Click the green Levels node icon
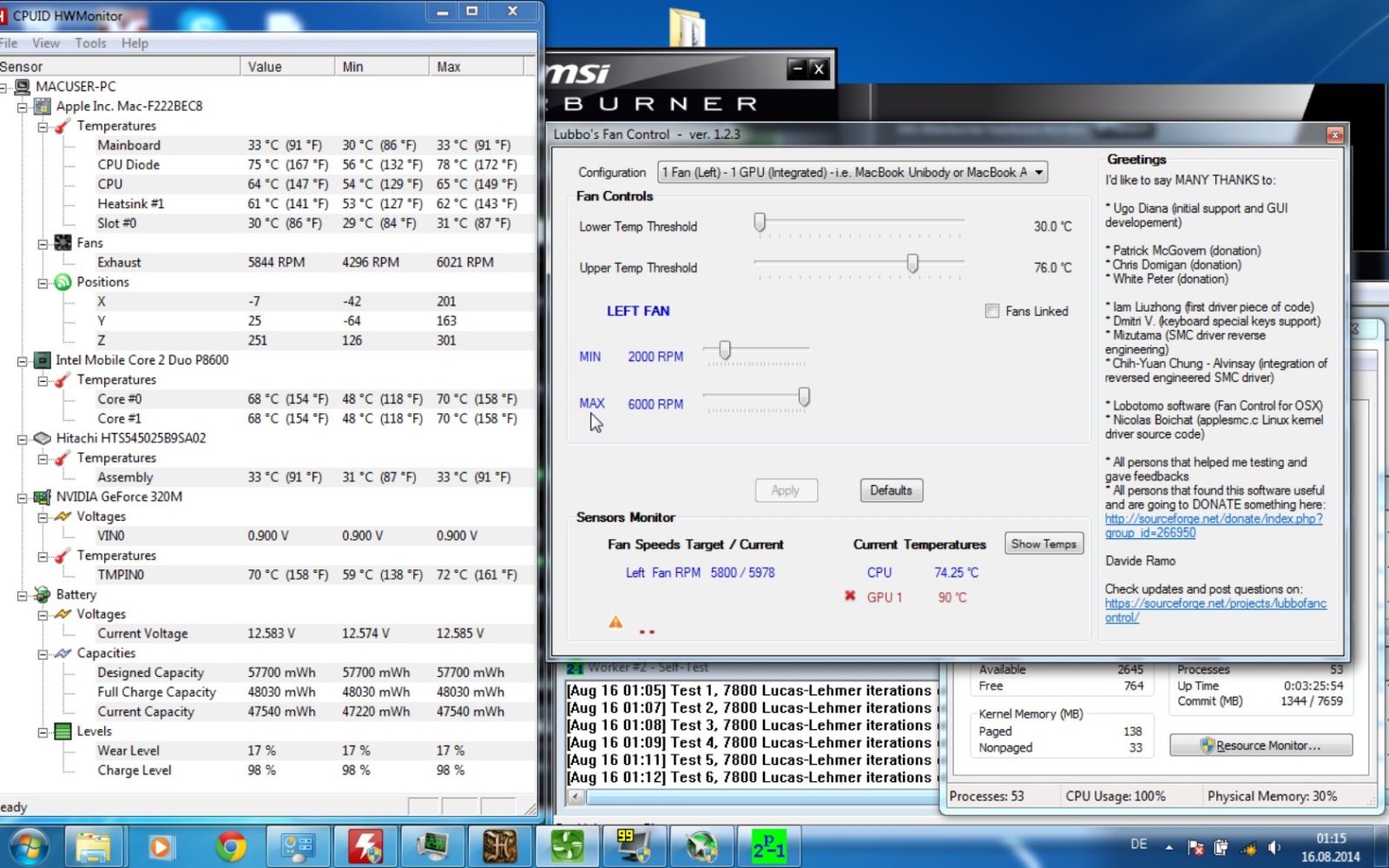The width and height of the screenshot is (1389, 868). tap(63, 731)
